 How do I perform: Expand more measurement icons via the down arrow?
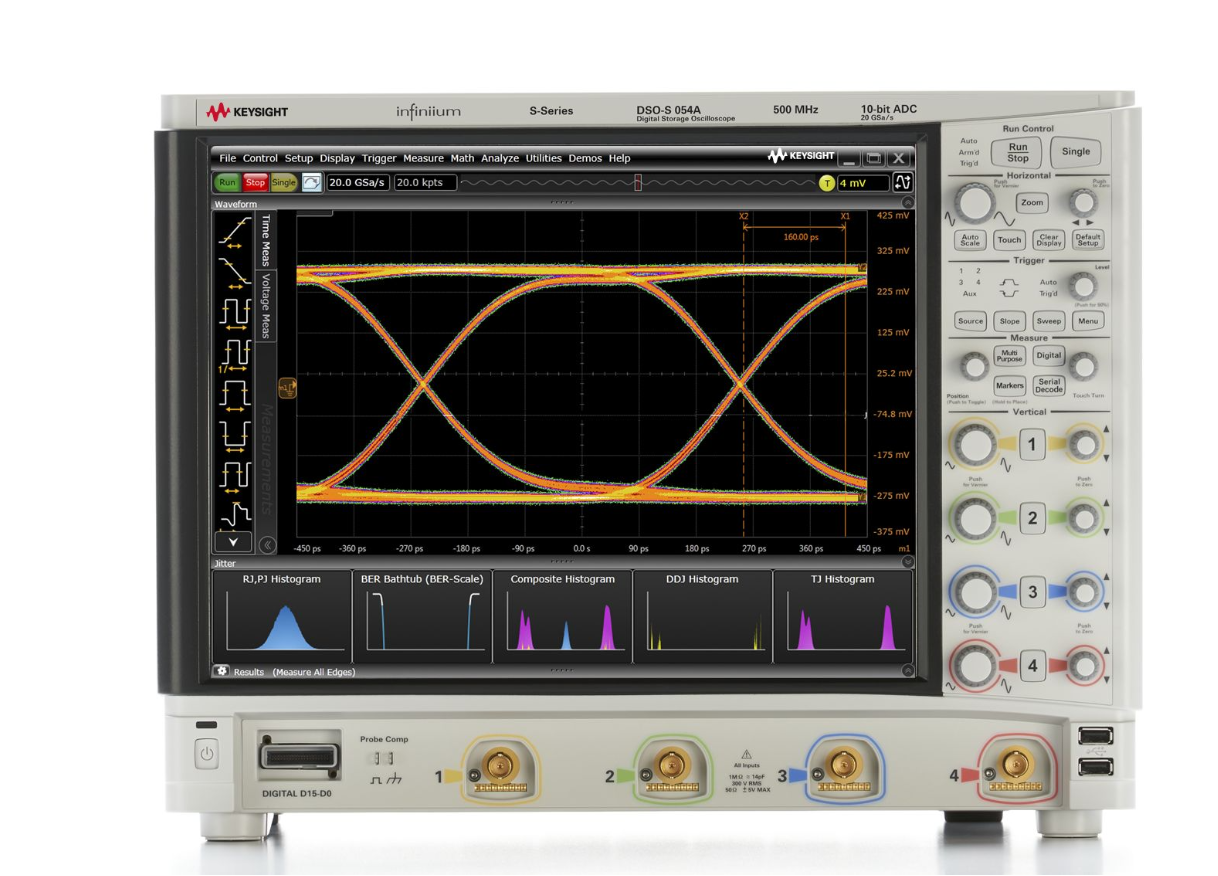click(x=233, y=540)
